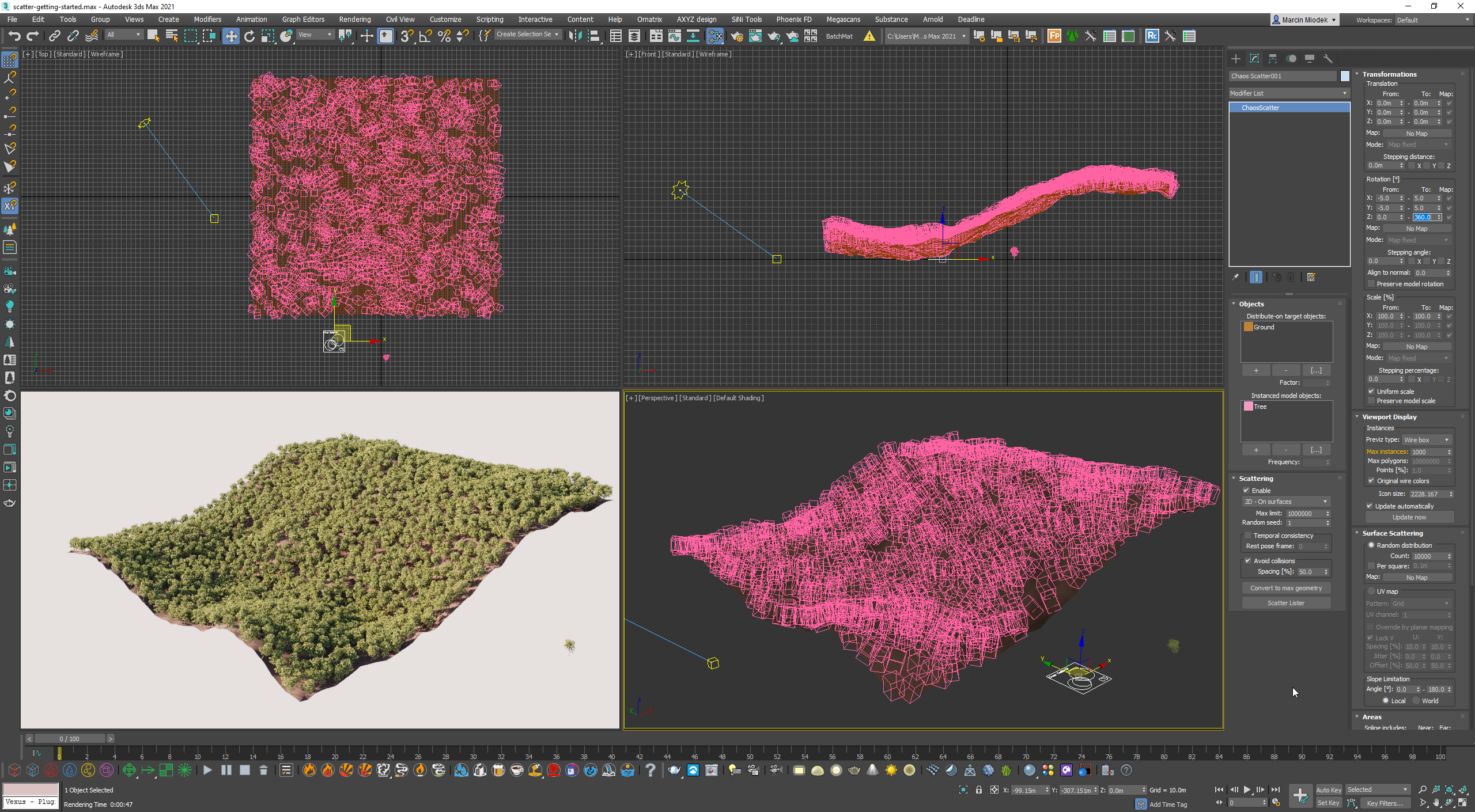1475x812 pixels.
Task: Open the Create Selection Set dropdown
Action: point(527,35)
